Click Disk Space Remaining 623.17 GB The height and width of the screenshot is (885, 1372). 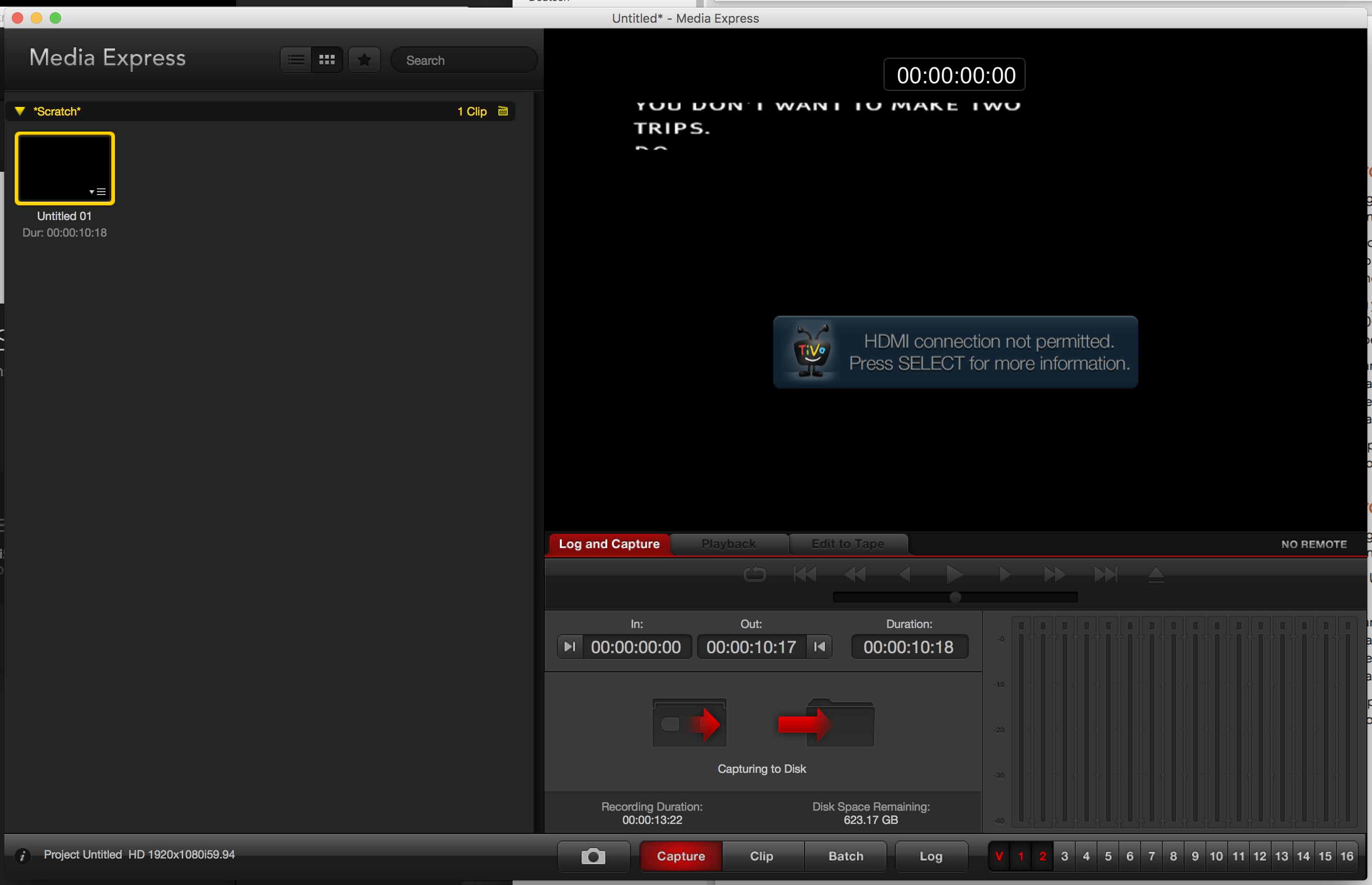point(871,813)
